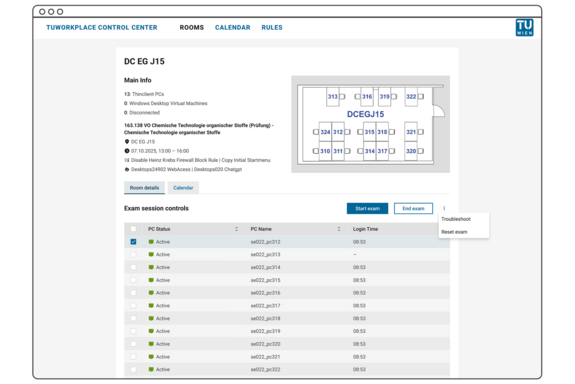The width and height of the screenshot is (575, 384).
Task: Select seat 320 on the floor plan
Action: pos(411,151)
